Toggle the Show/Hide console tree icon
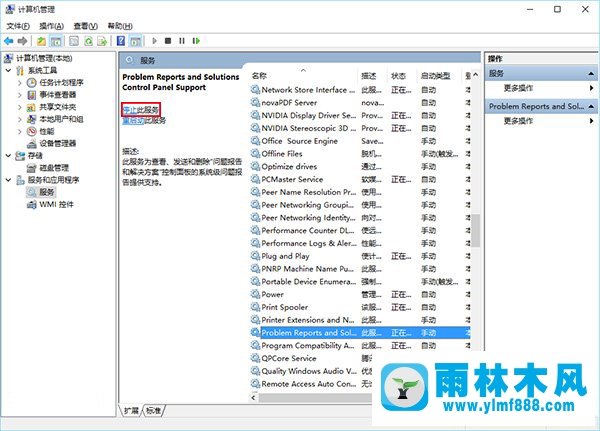The image size is (600, 431). 56,41
